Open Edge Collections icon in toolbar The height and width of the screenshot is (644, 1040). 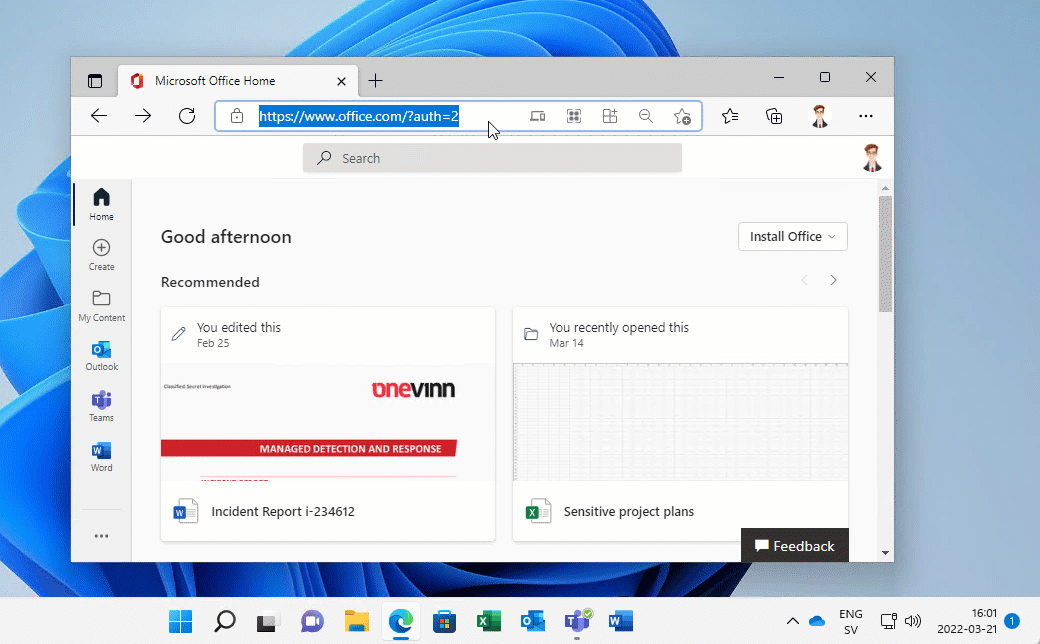pos(774,116)
